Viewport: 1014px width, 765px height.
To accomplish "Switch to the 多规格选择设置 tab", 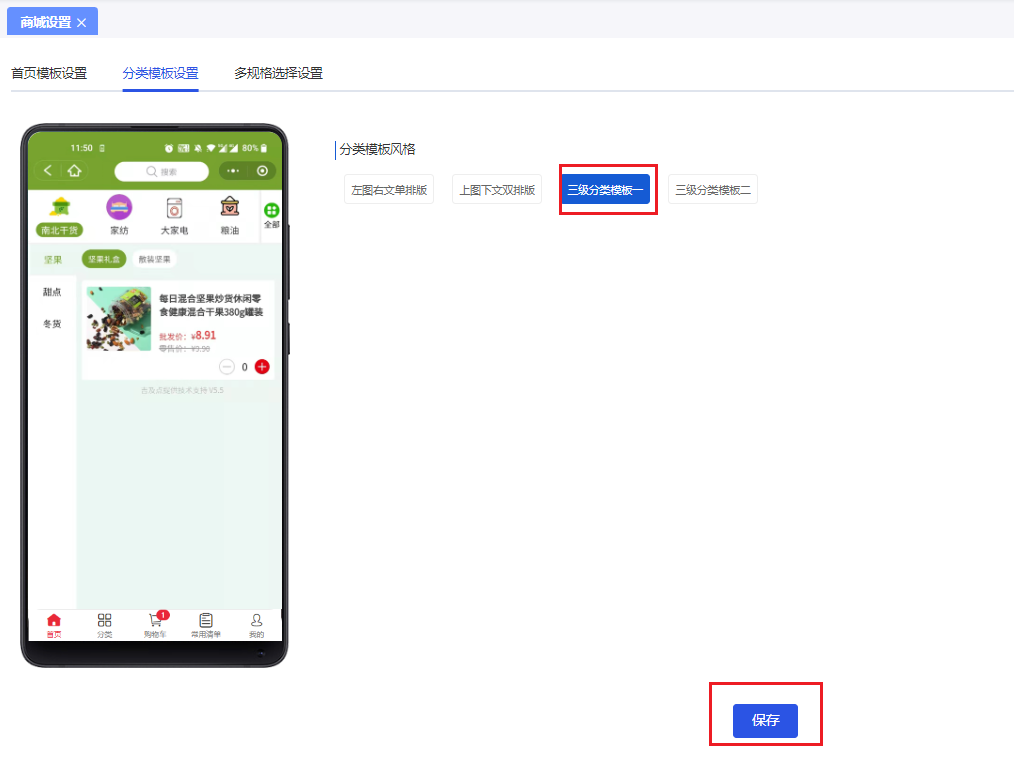I will tap(277, 73).
